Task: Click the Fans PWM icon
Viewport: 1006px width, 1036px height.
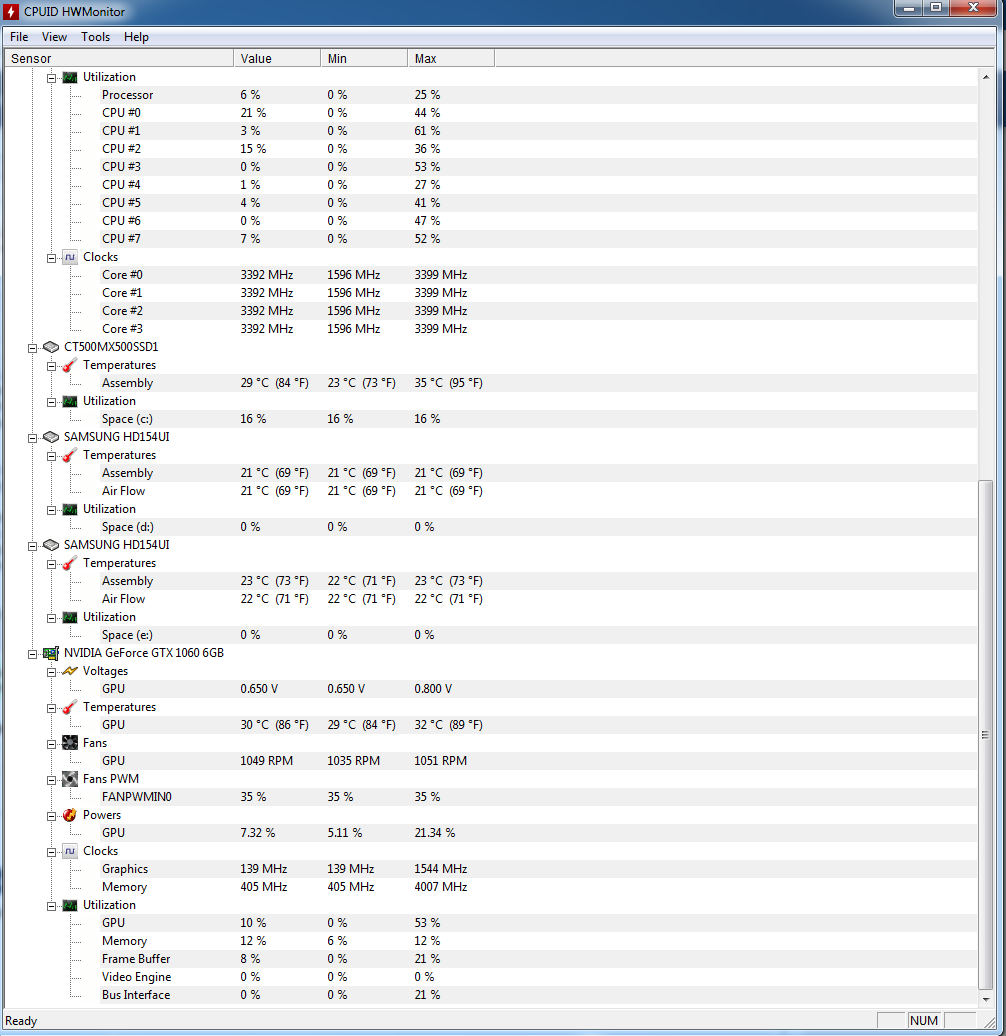Action: (70, 779)
